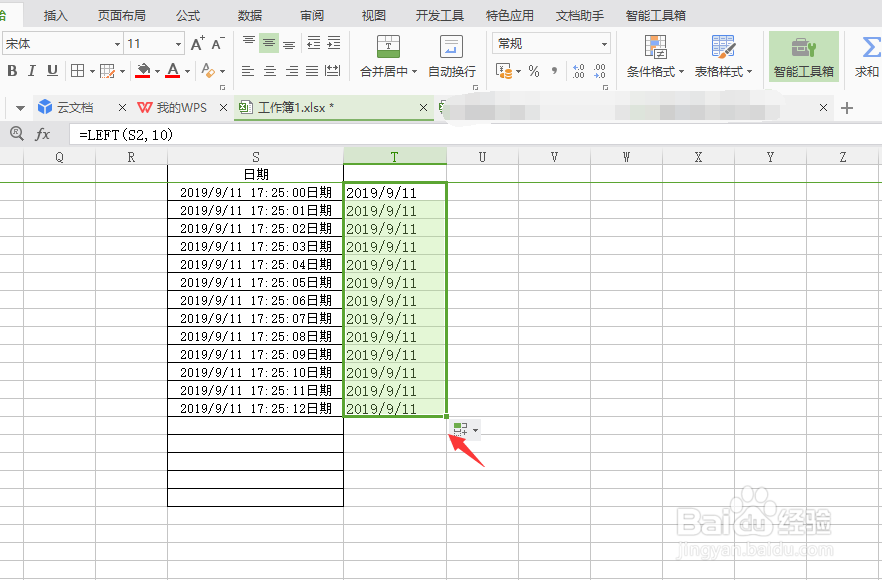882x580 pixels.
Task: Decrease font size with A- icon
Action: [218, 43]
